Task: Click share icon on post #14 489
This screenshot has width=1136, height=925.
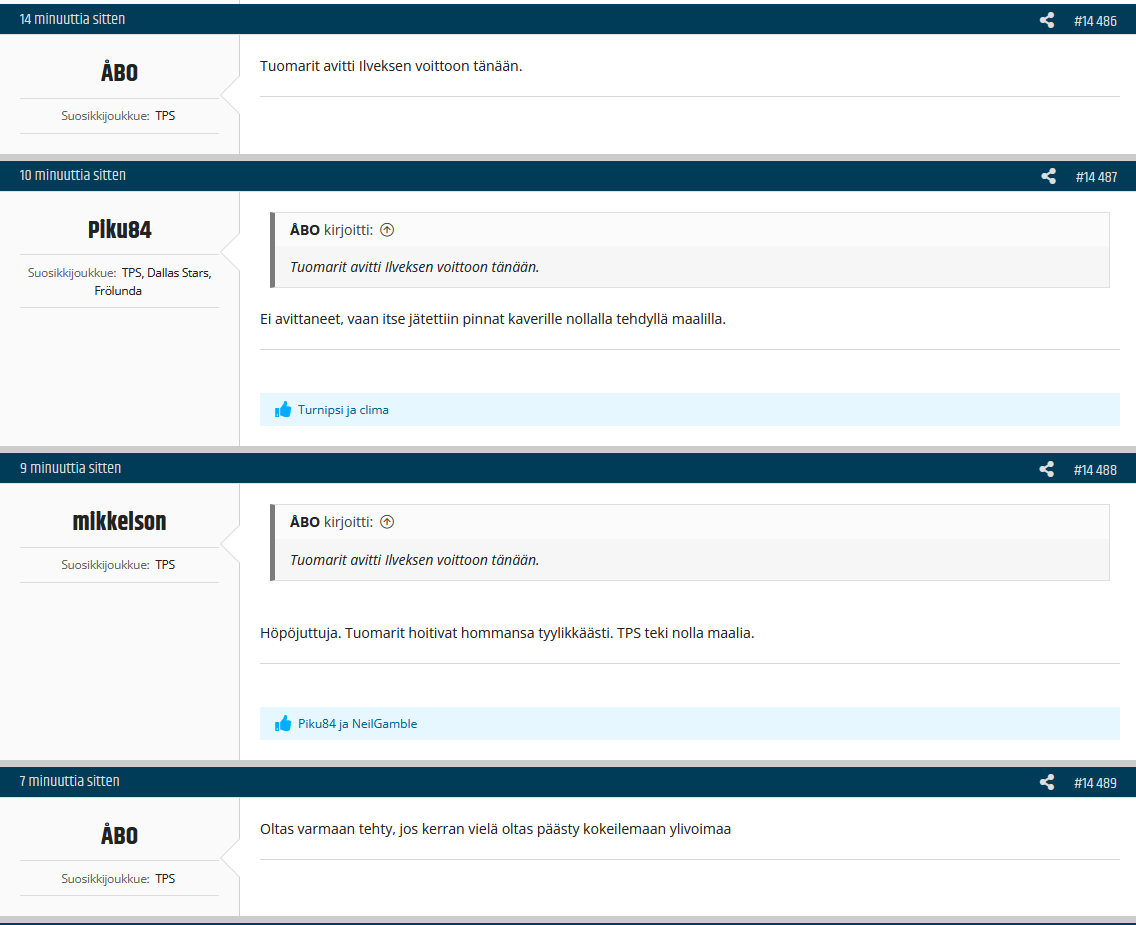Action: click(x=1047, y=782)
